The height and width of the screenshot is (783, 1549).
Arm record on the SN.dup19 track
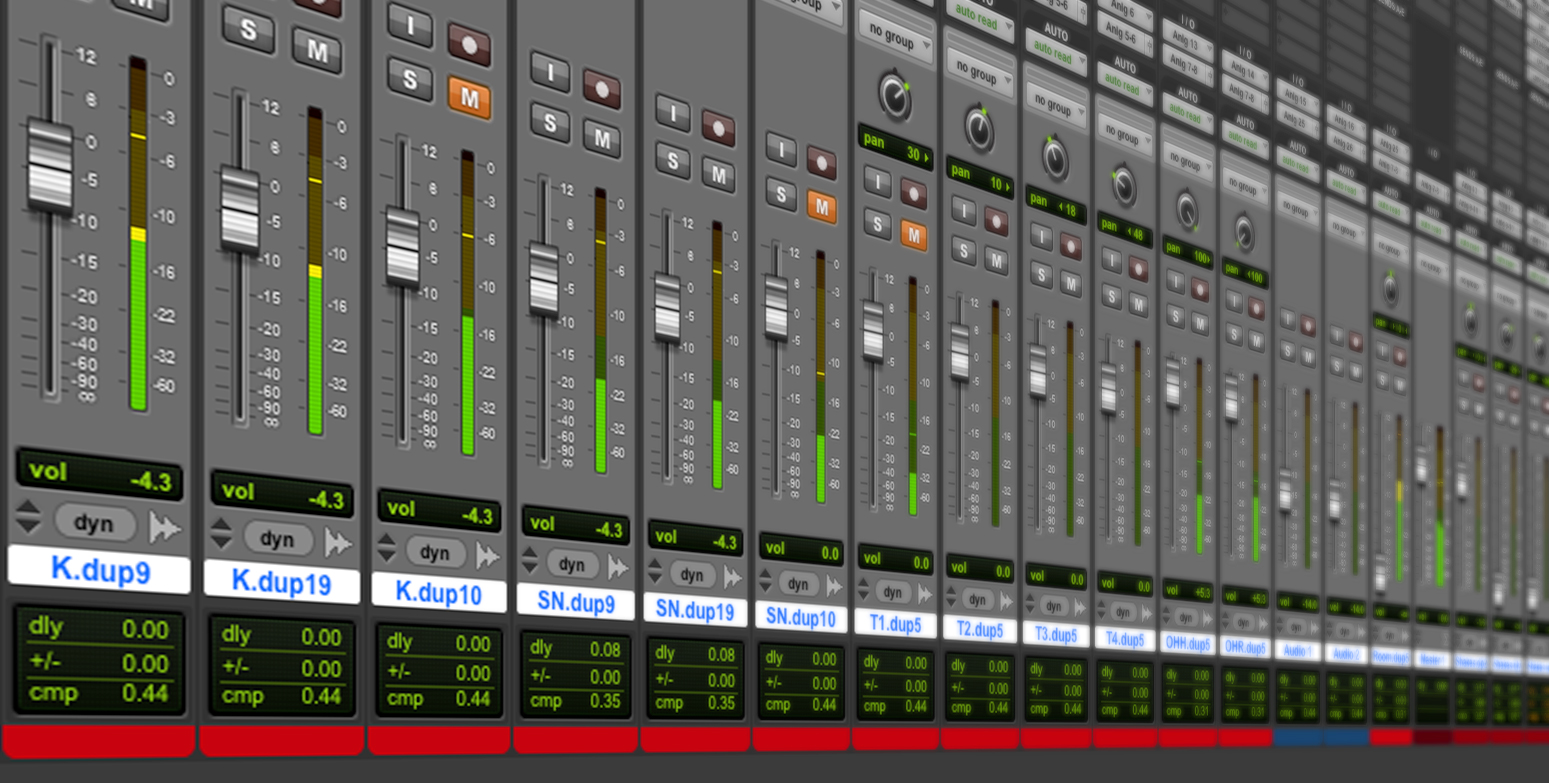(x=718, y=127)
